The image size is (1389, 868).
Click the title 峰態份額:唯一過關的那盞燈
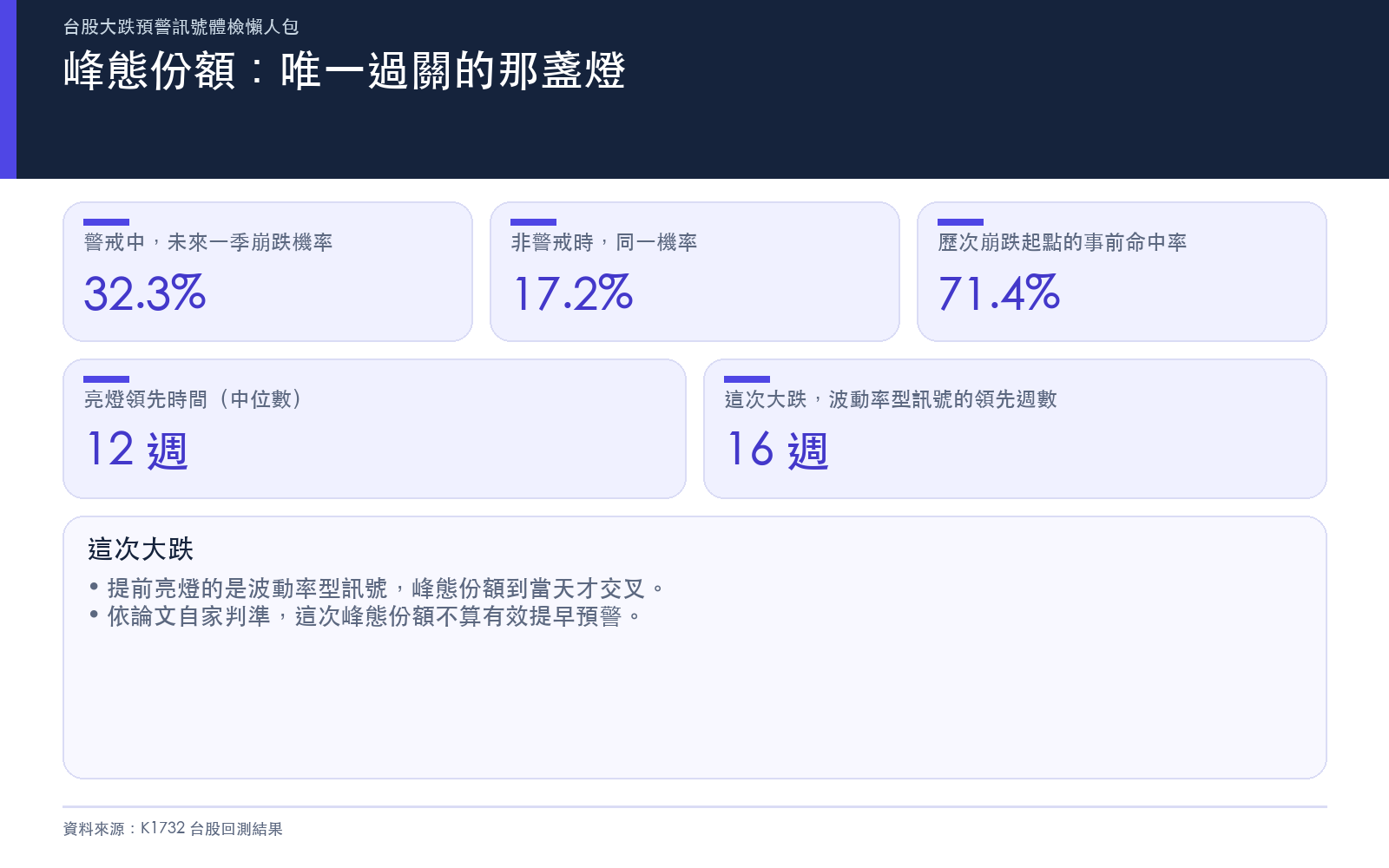(x=345, y=70)
